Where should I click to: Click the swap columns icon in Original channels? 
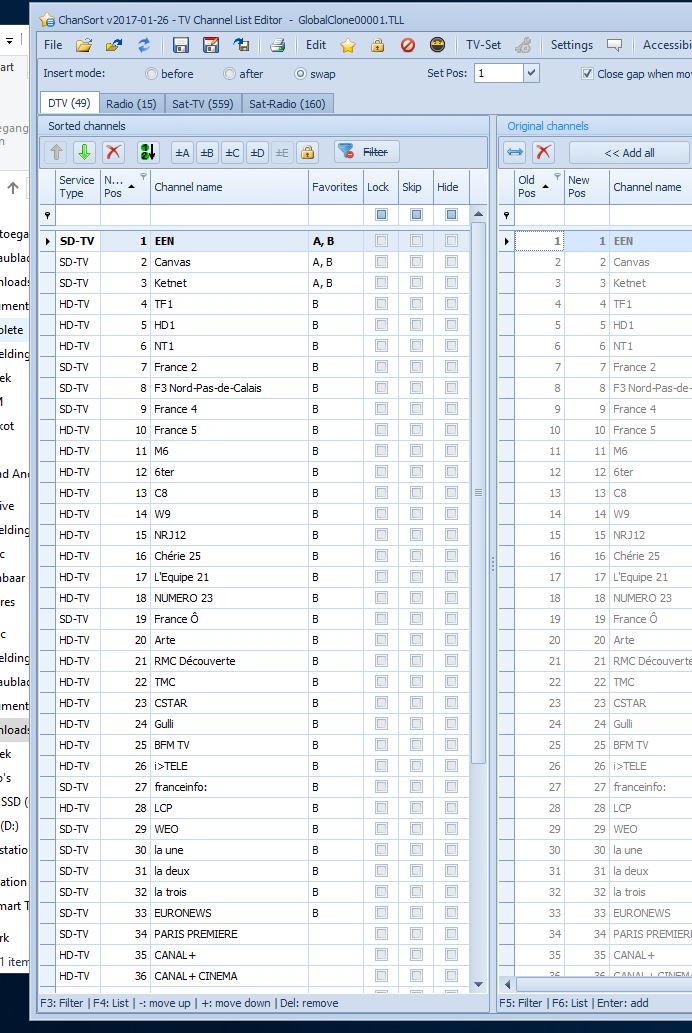tap(515, 152)
